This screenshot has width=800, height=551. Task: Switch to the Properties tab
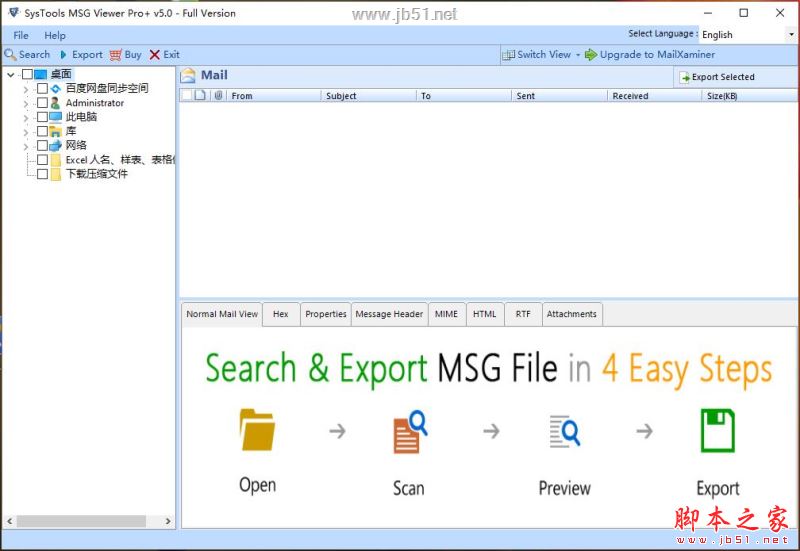pyautogui.click(x=326, y=314)
